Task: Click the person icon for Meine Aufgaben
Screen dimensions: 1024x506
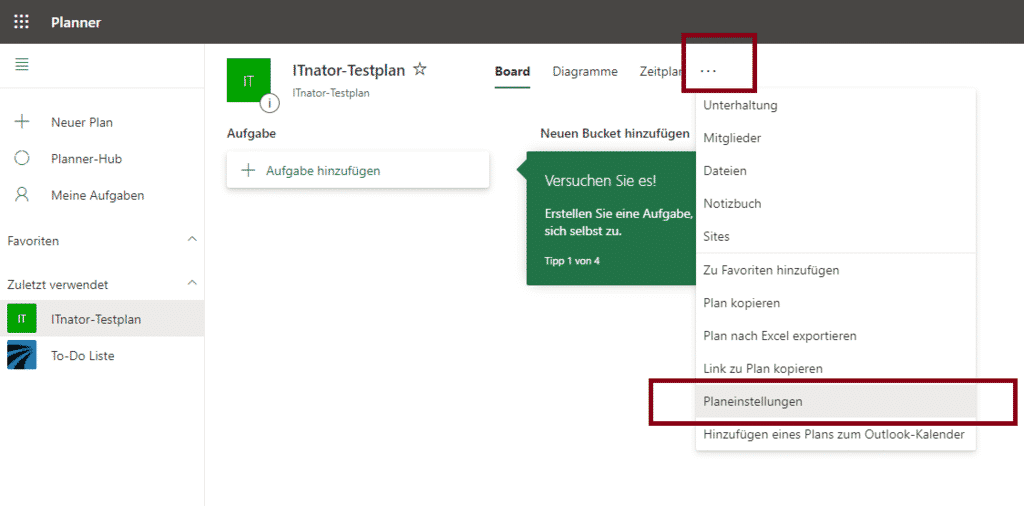Action: tap(22, 195)
